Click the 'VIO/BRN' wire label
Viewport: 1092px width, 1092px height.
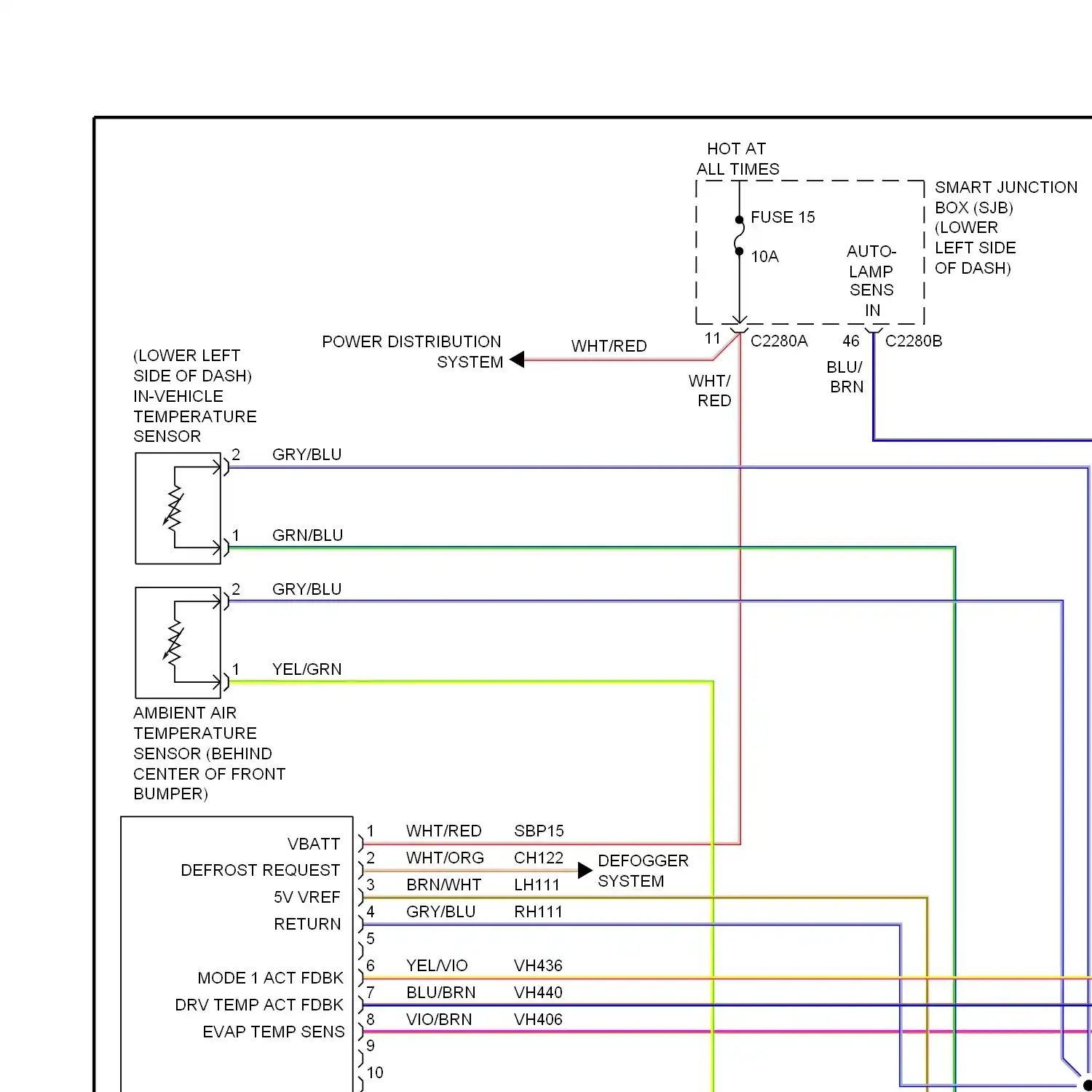tap(439, 1019)
